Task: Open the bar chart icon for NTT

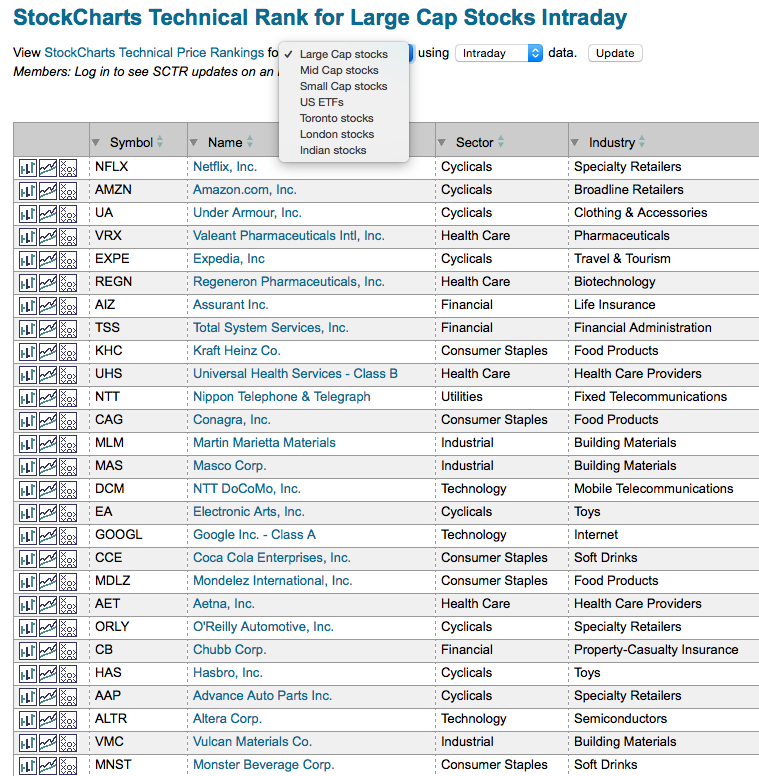Action: pyautogui.click(x=28, y=398)
